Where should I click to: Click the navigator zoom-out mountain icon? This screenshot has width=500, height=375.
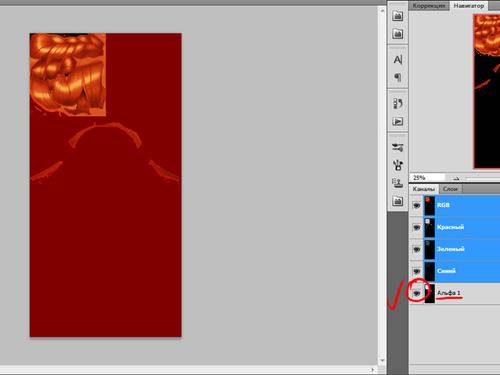pos(456,178)
